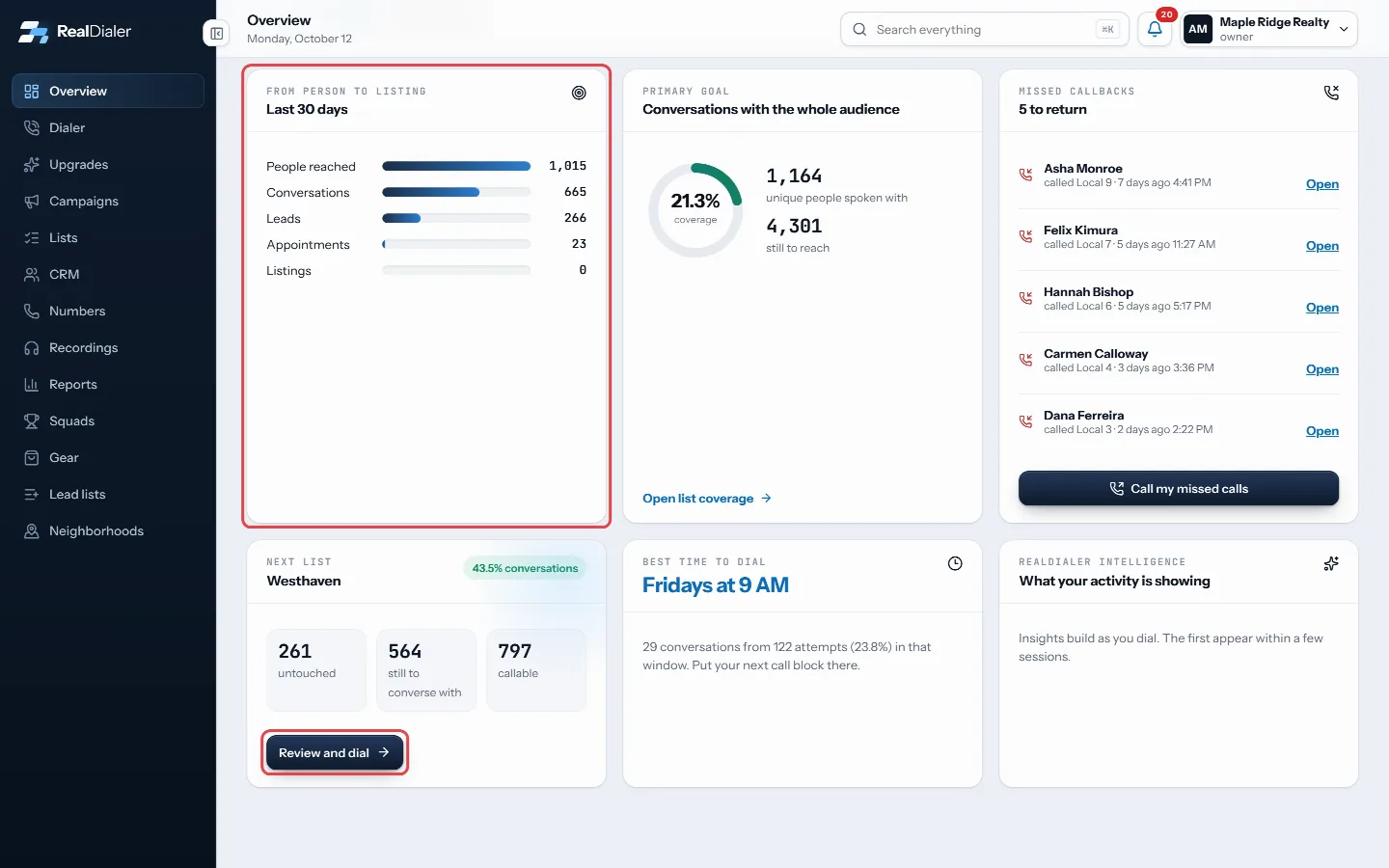Click the target icon on the Last 30 days card
Screen dimensions: 1389x868
coord(579,93)
